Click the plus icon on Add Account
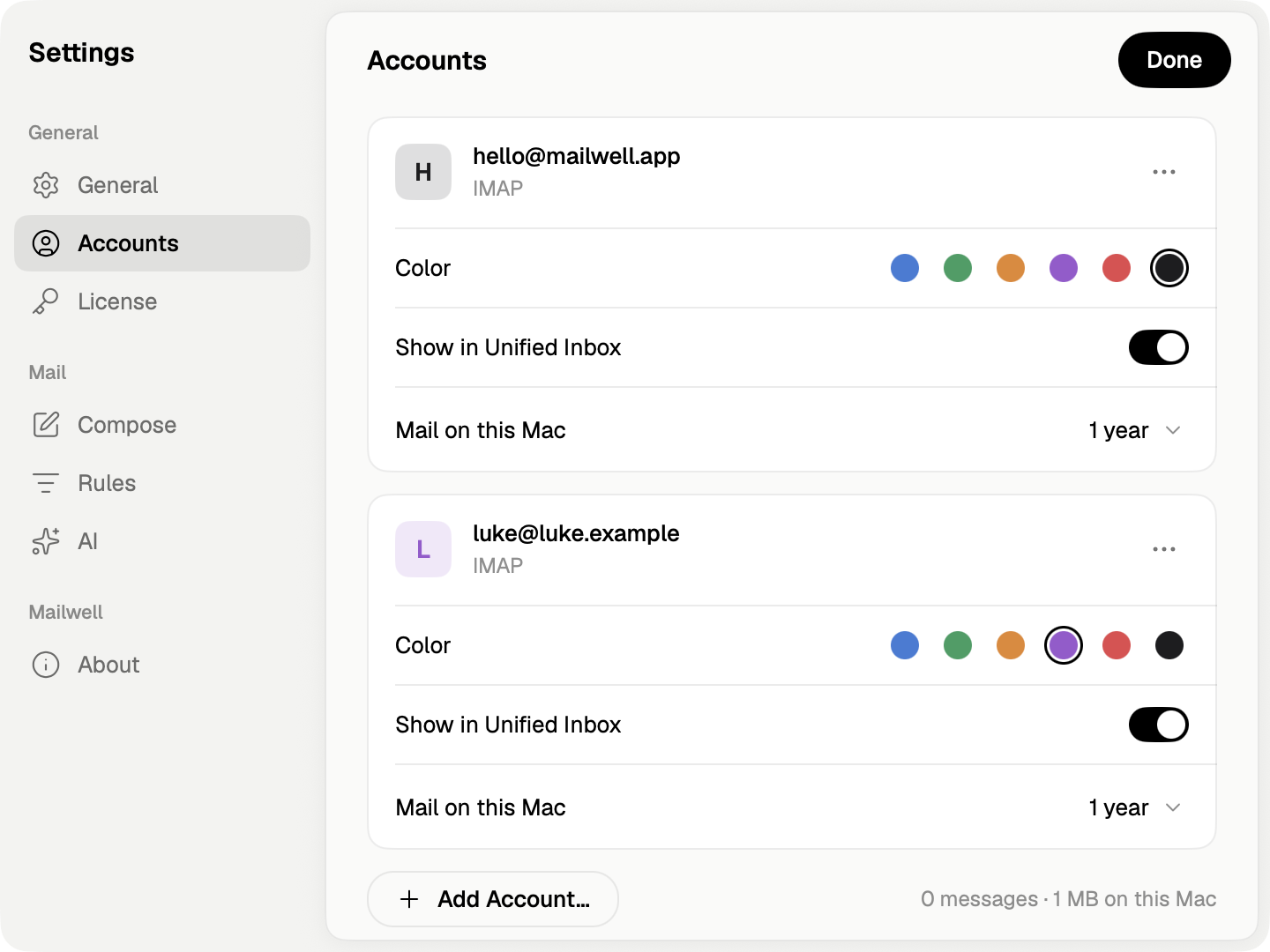 (x=409, y=899)
